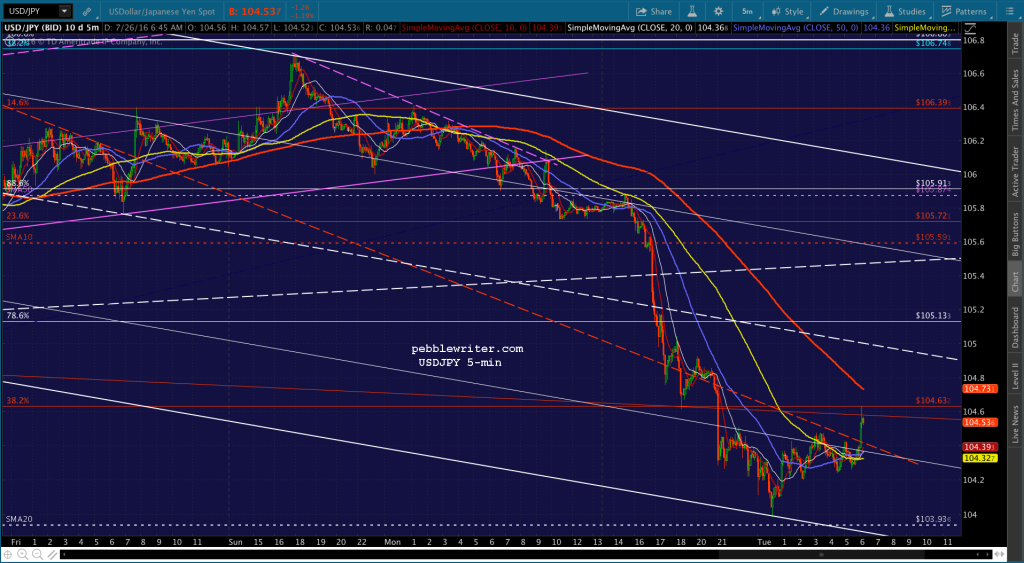The image size is (1024, 563).
Task: Click scrollbar left arrow at bottom
Action: pos(64,555)
